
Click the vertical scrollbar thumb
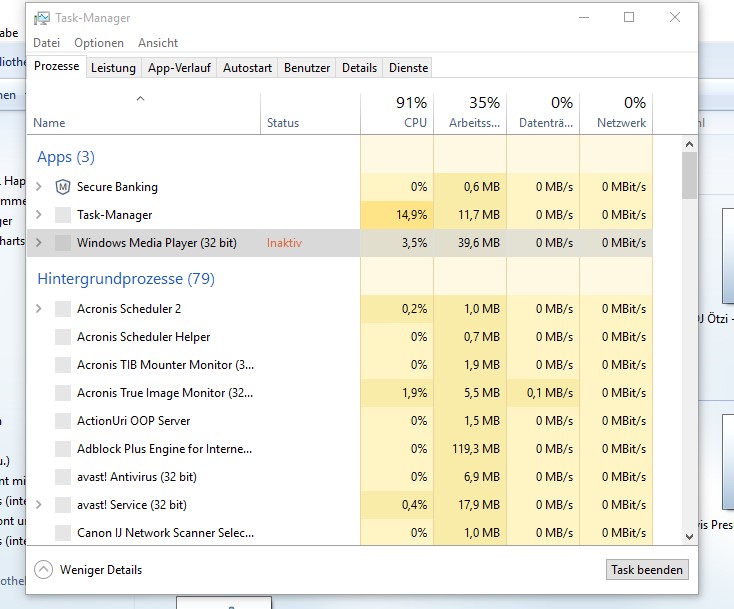689,176
